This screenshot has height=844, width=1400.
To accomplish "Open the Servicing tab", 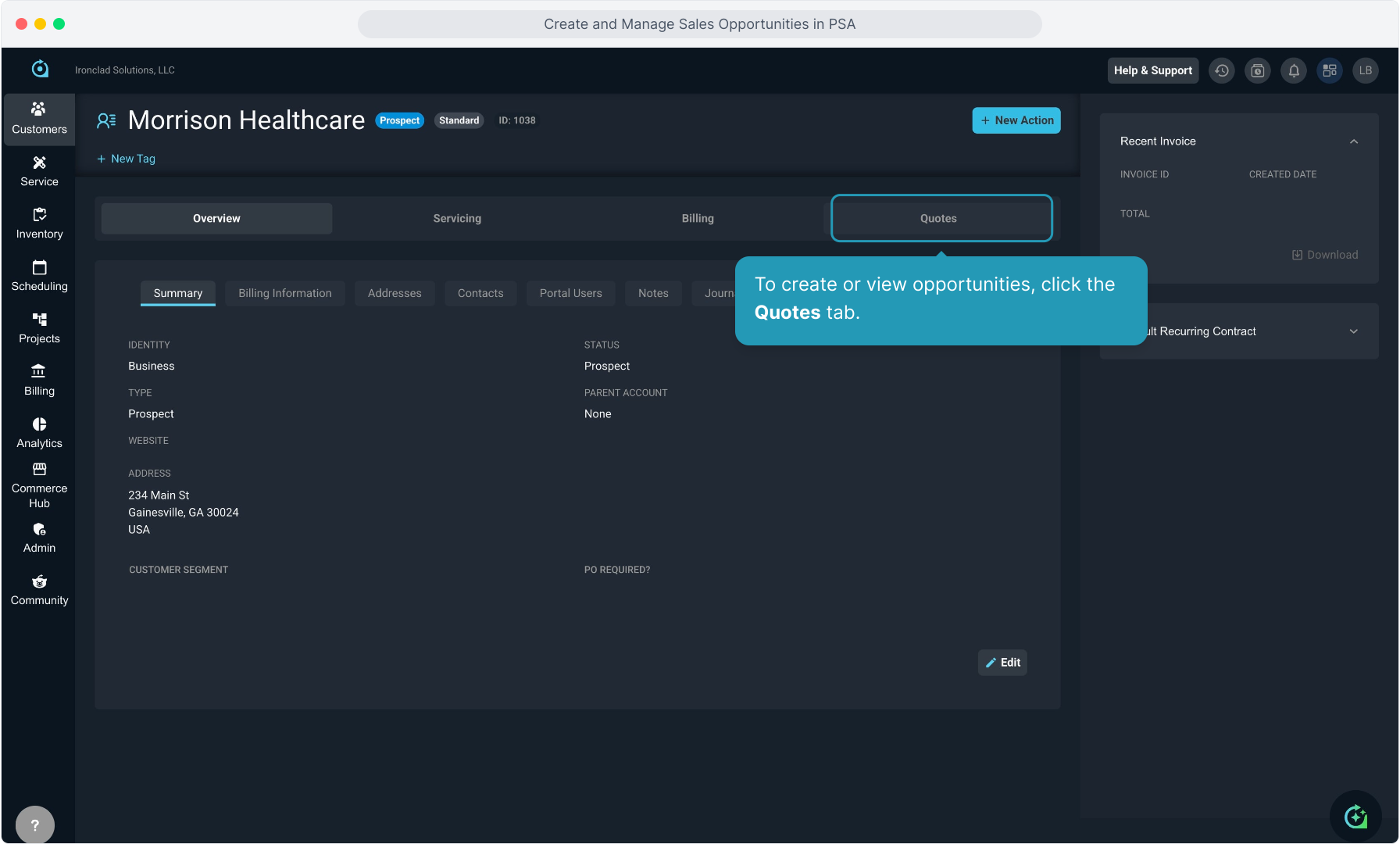I will pyautogui.click(x=457, y=219).
